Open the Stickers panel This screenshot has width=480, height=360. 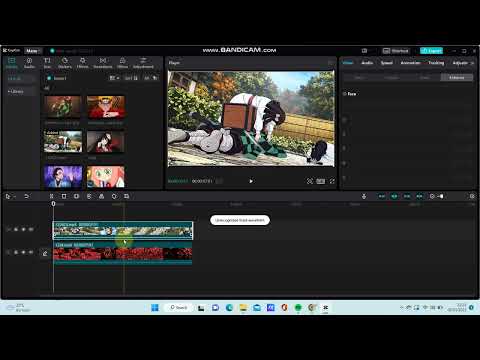(x=65, y=62)
